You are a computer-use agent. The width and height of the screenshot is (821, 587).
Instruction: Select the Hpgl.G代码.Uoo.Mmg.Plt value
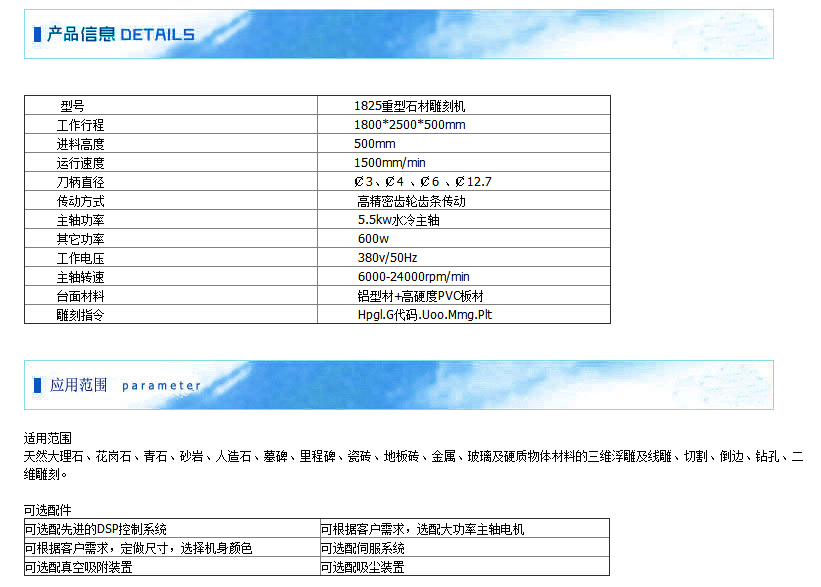point(425,315)
